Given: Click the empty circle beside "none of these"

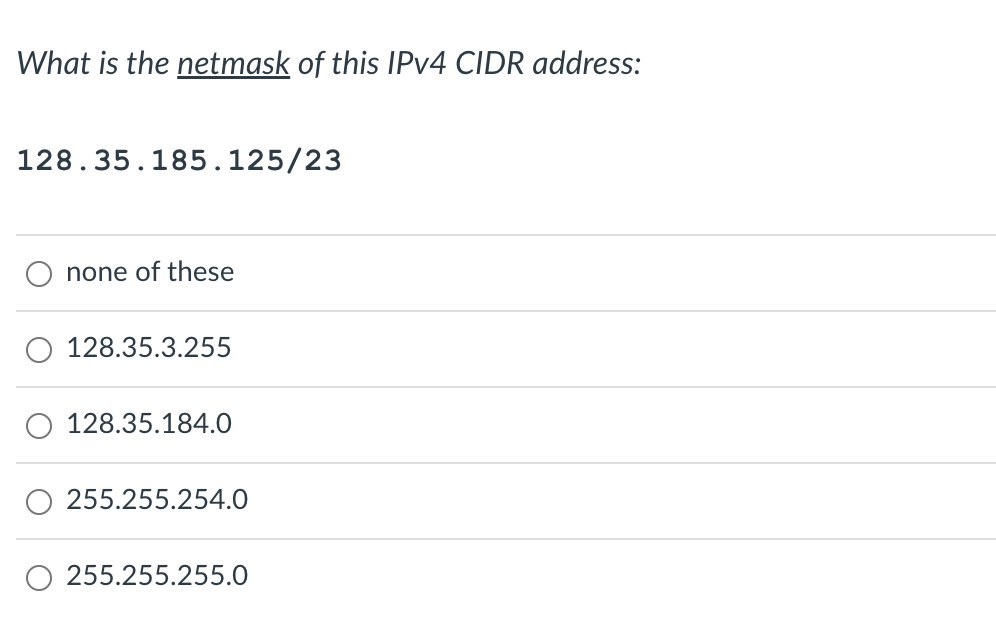Looking at the screenshot, I should click(x=38, y=272).
